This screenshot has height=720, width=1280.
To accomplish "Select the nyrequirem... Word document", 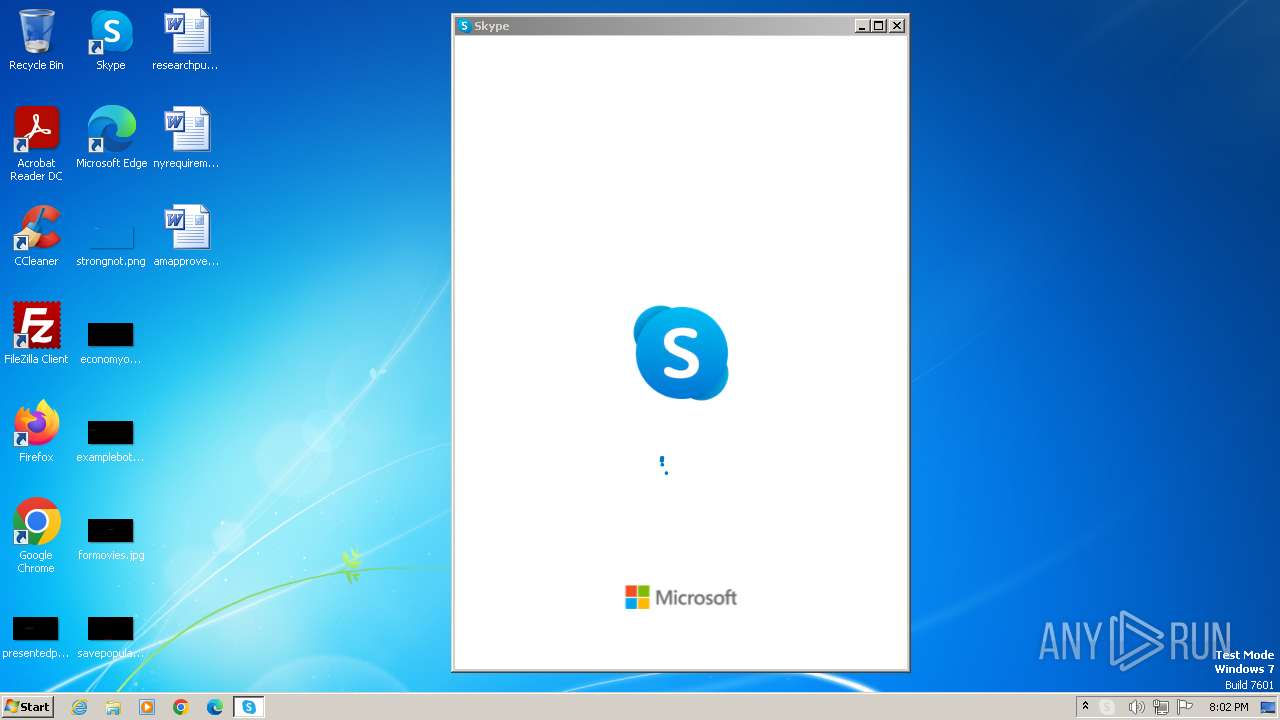I will pyautogui.click(x=186, y=138).
